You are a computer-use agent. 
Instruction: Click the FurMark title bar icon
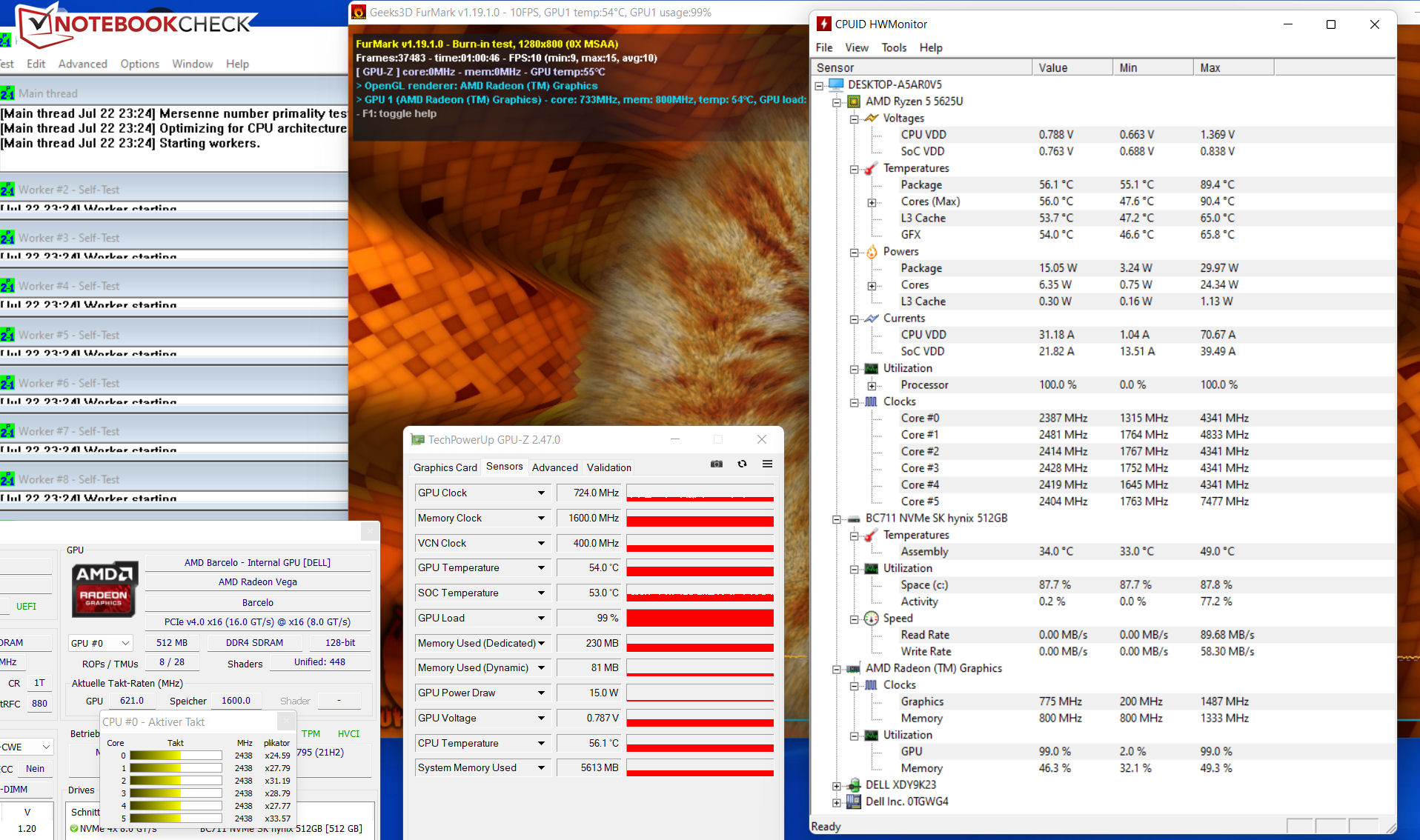tap(359, 12)
